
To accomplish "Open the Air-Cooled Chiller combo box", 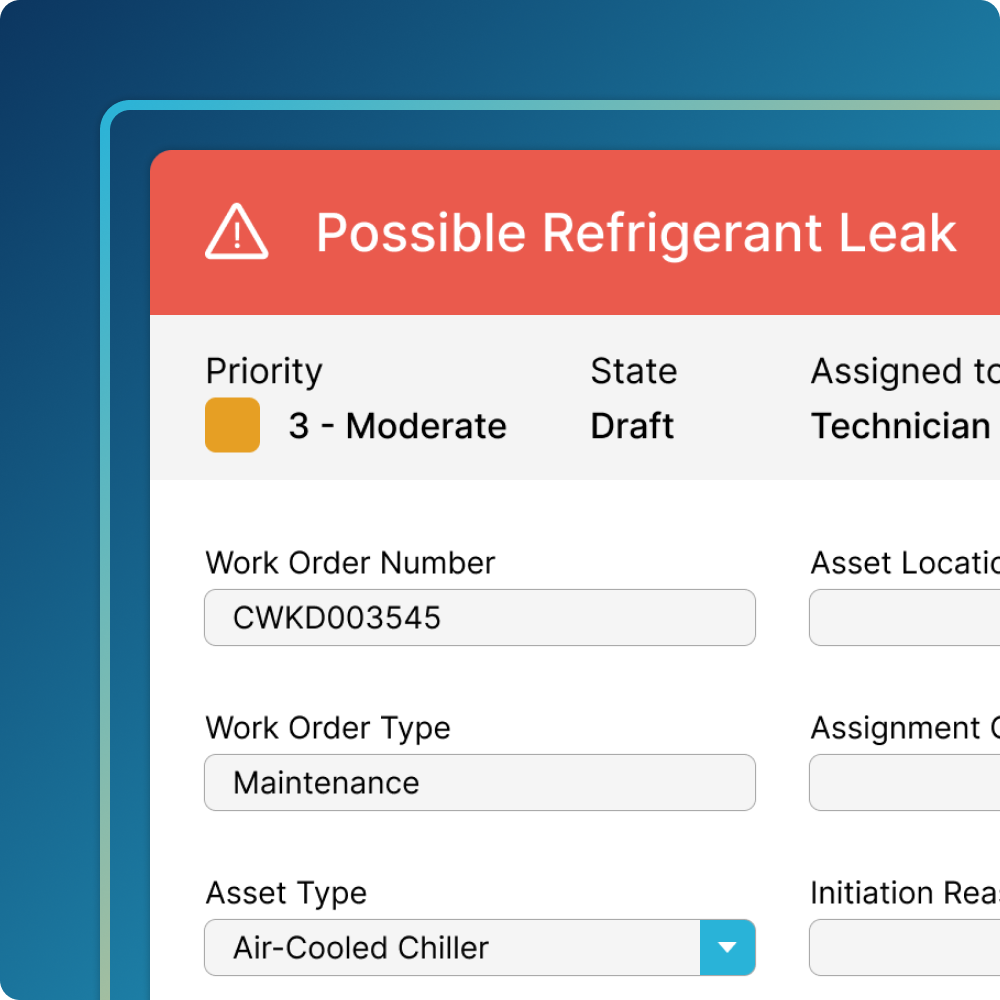I will click(x=452, y=947).
